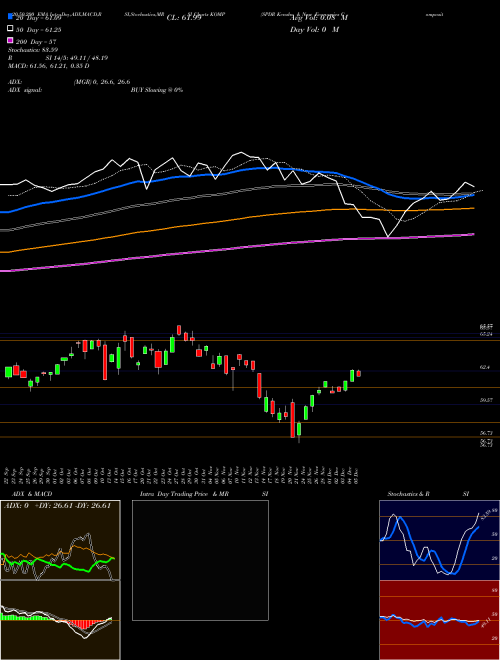
Task: Click the last red candlestick on the chart
Action: (x=359, y=373)
